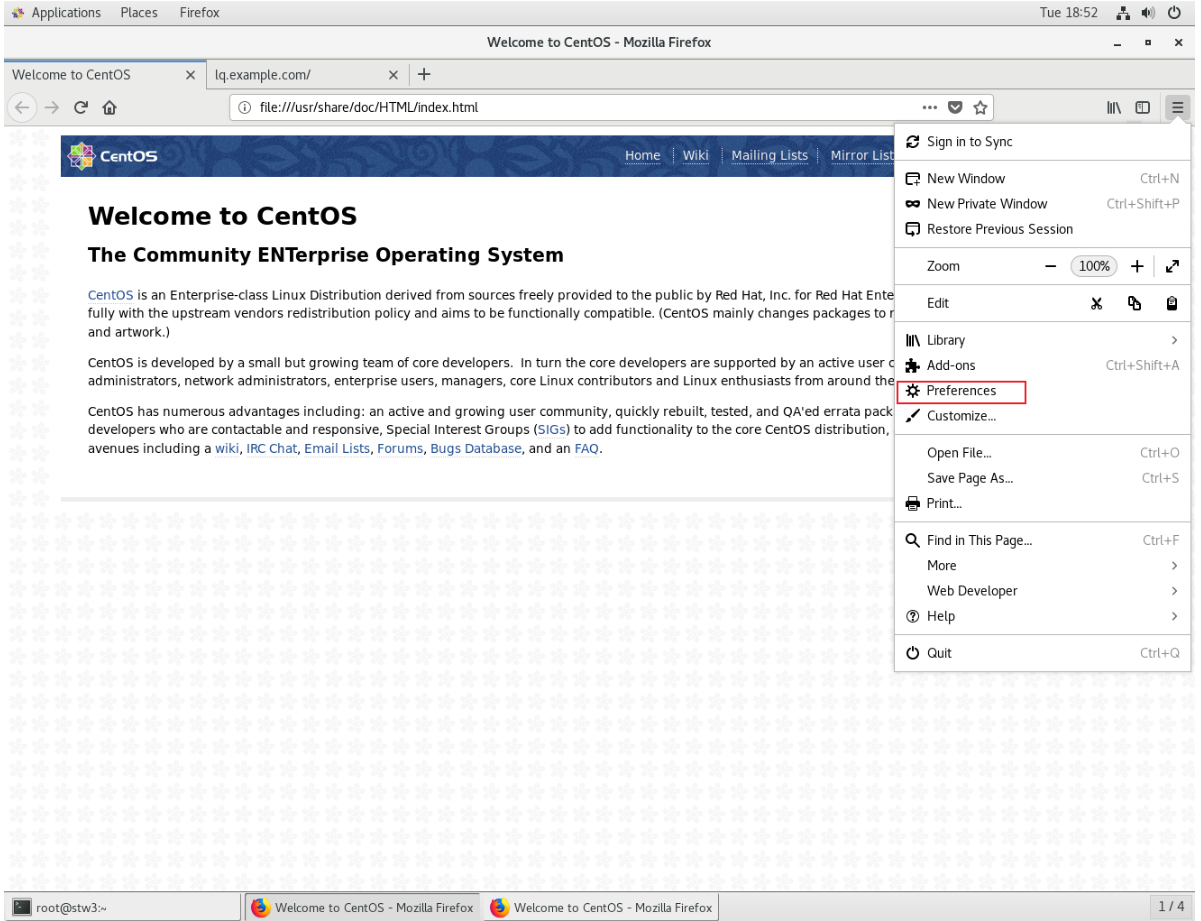Zoom in with the plus button
Image resolution: width=1201 pixels, height=921 pixels.
[x=1137, y=266]
